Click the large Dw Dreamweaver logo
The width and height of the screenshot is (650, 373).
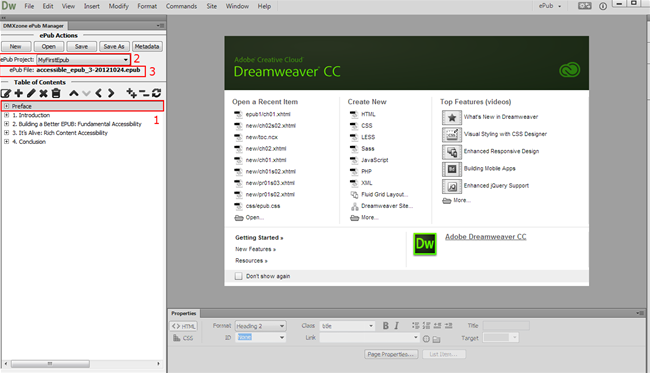(x=425, y=244)
